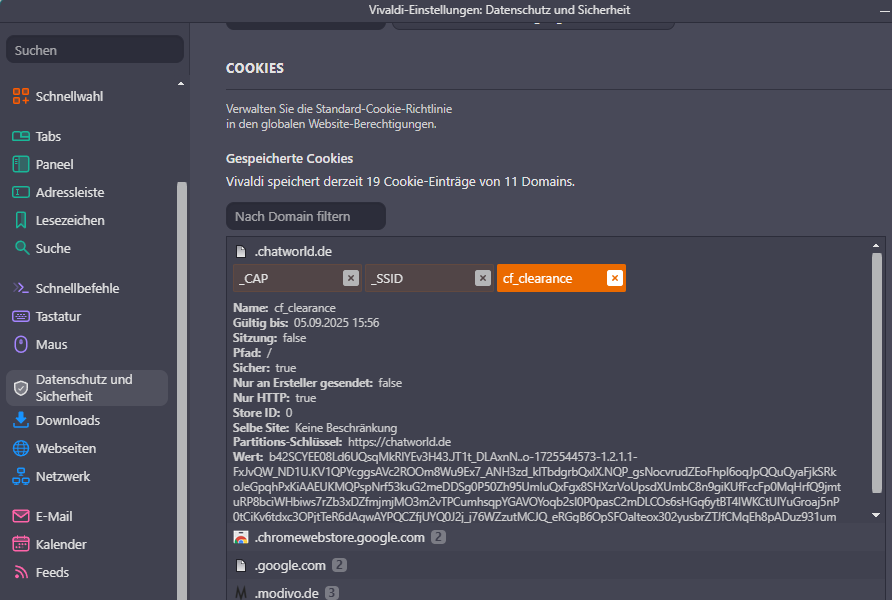The width and height of the screenshot is (892, 600).
Task: Click the Kalender calendar icon
Action: pyautogui.click(x=21, y=544)
